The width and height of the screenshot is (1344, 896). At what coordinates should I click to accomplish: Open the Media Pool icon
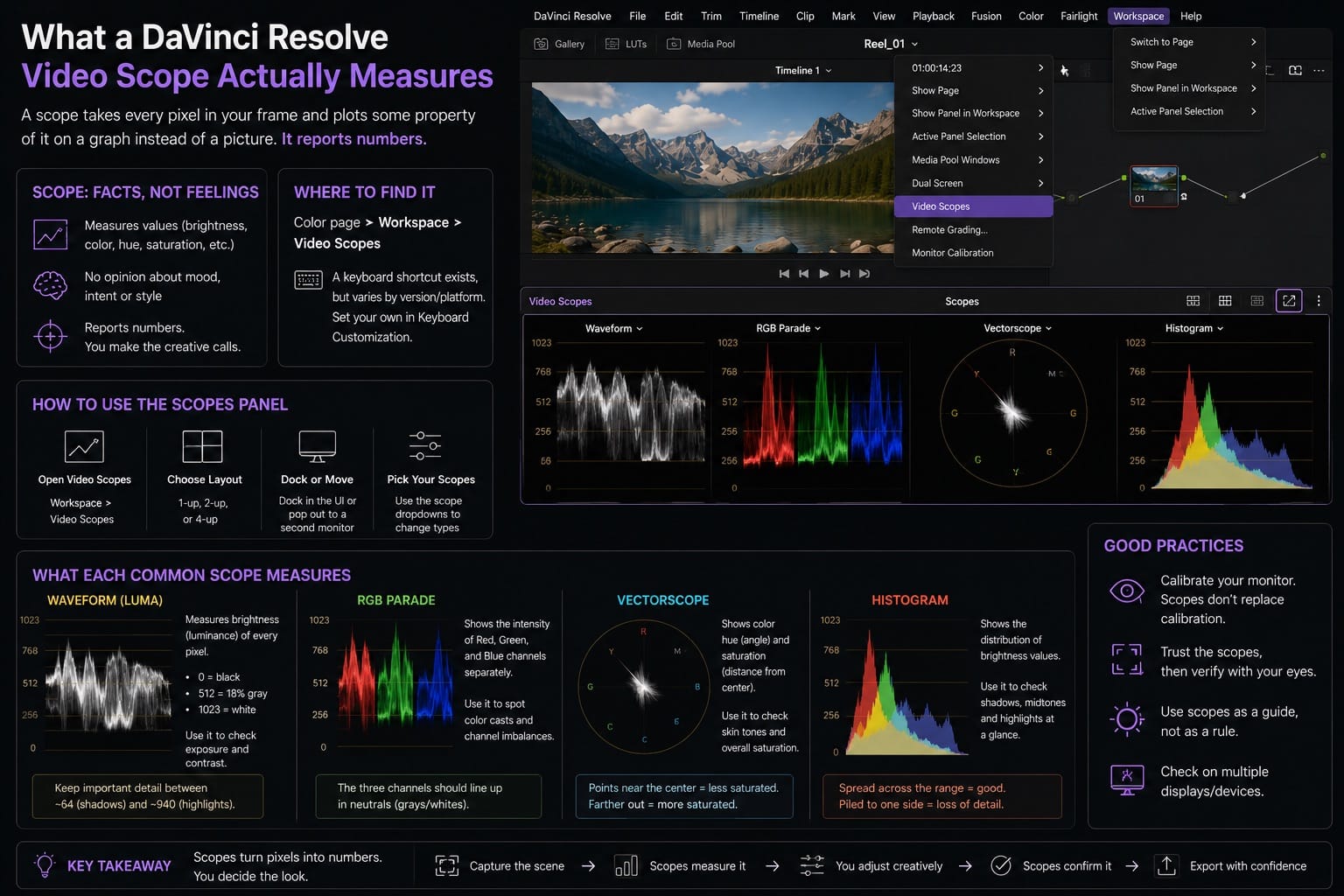[x=674, y=44]
